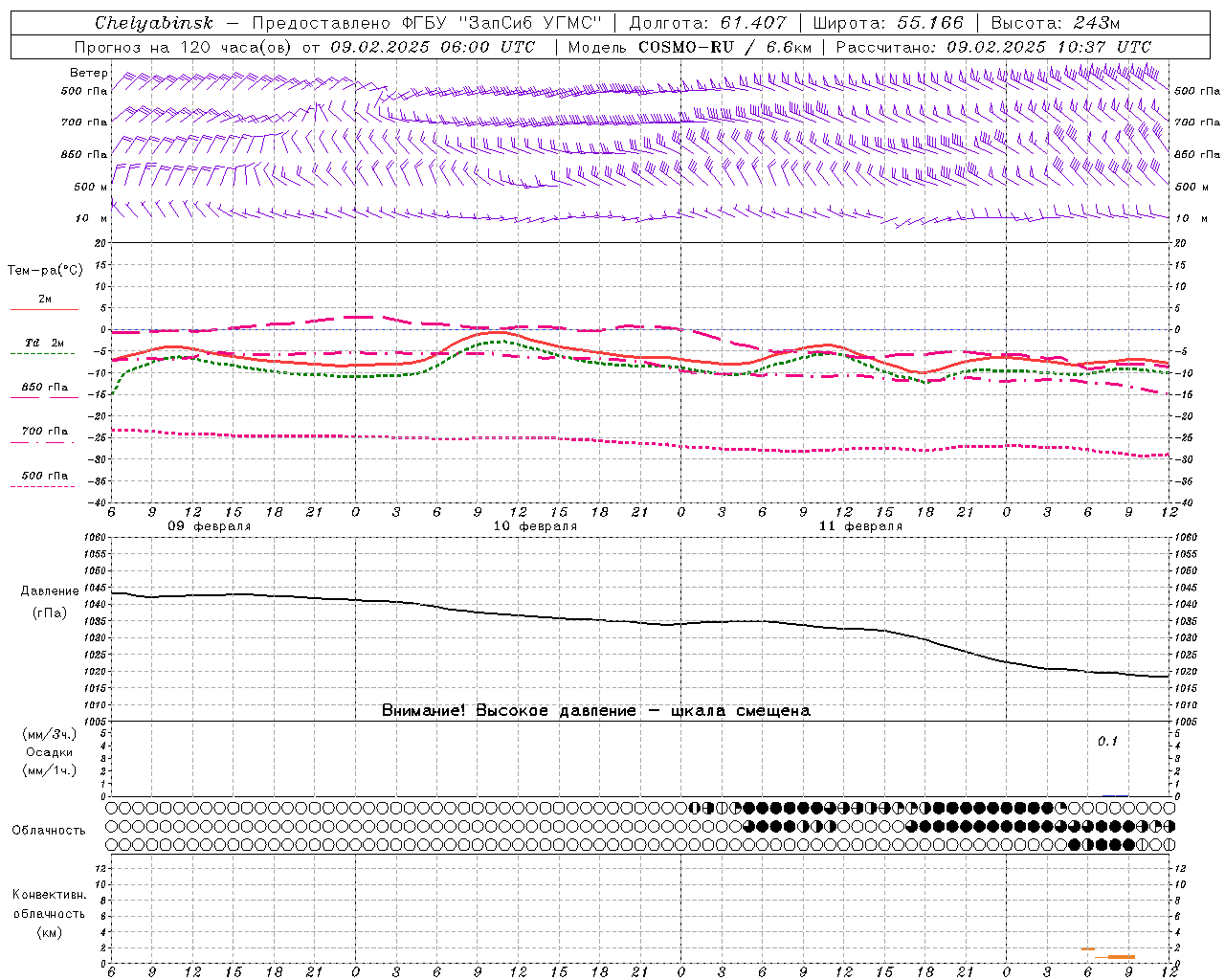
Task: Click 'Рассчитано: 09.02.2025 10:37 UTC' timestamp
Action: coord(993,47)
